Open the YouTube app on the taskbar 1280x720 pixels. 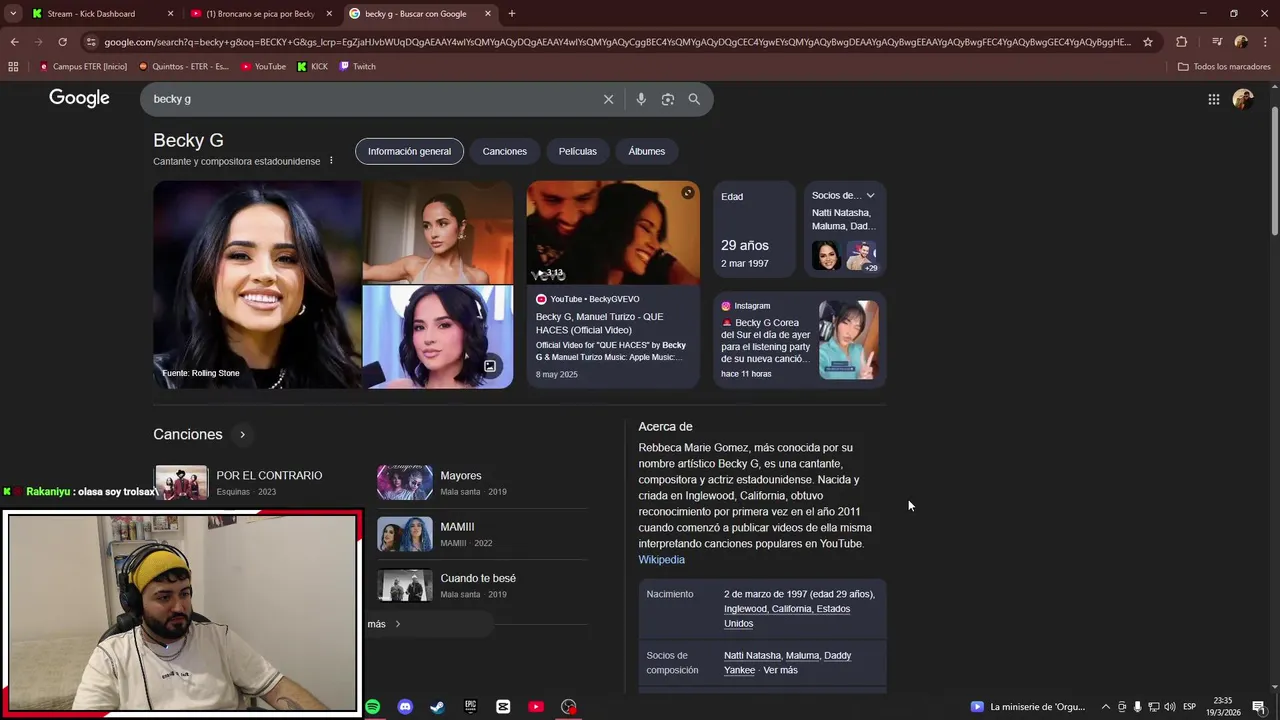[536, 707]
